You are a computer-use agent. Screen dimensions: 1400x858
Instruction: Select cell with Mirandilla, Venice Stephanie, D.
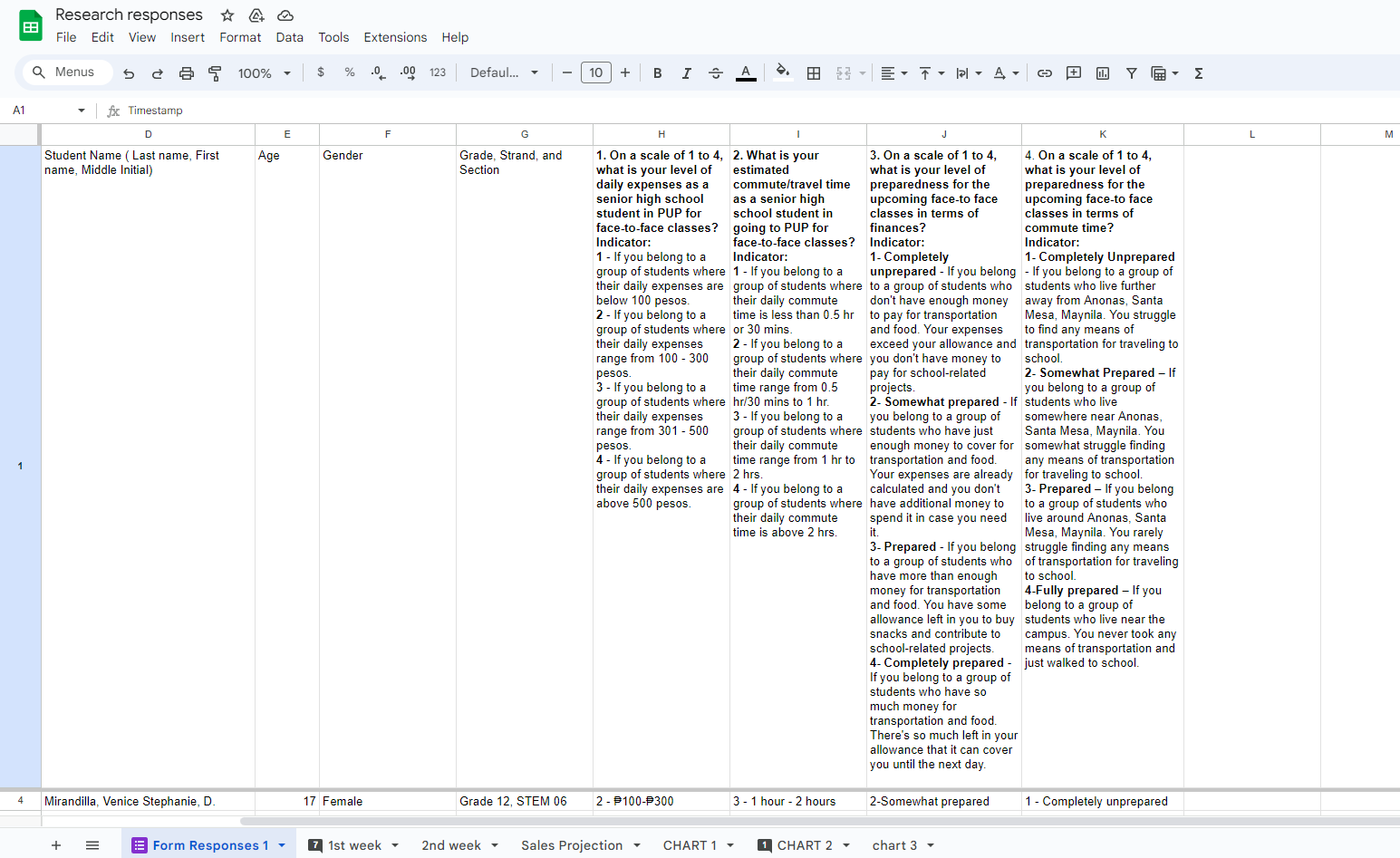148,802
